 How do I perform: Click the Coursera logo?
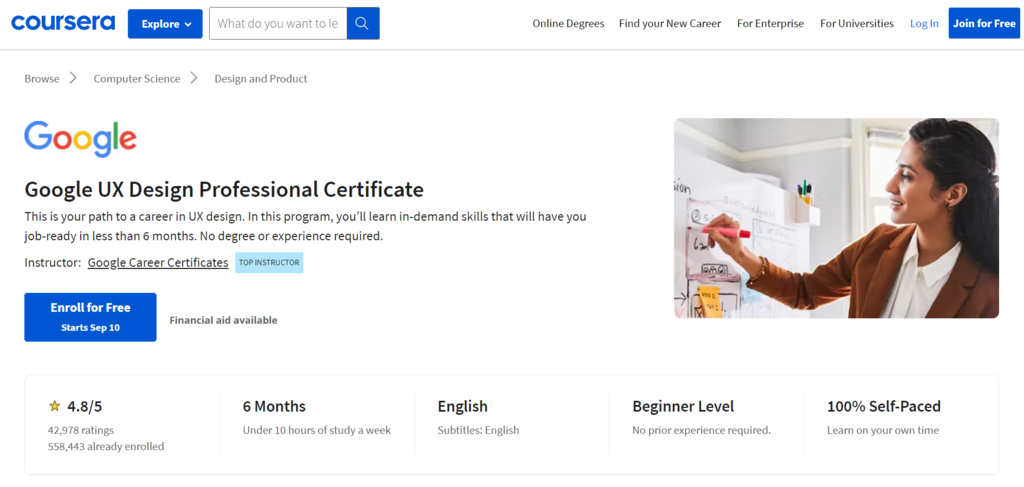63,23
